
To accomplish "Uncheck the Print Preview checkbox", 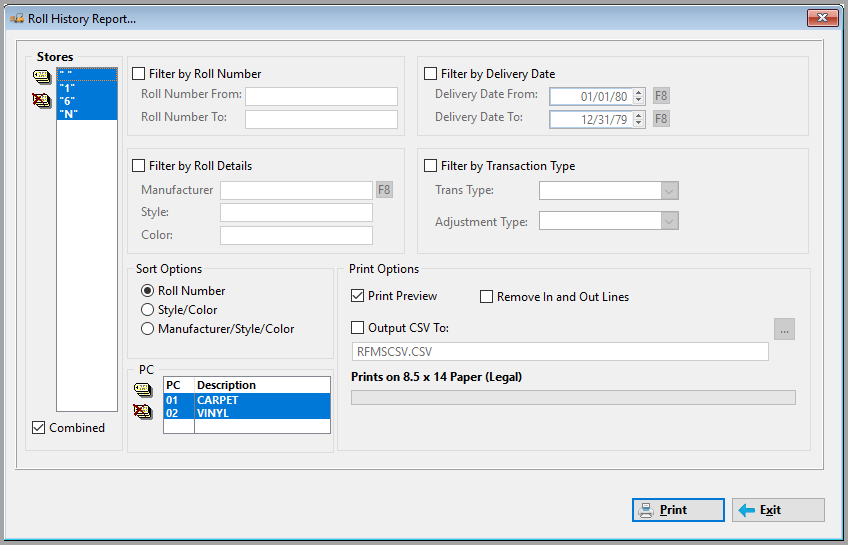I will [x=357, y=296].
